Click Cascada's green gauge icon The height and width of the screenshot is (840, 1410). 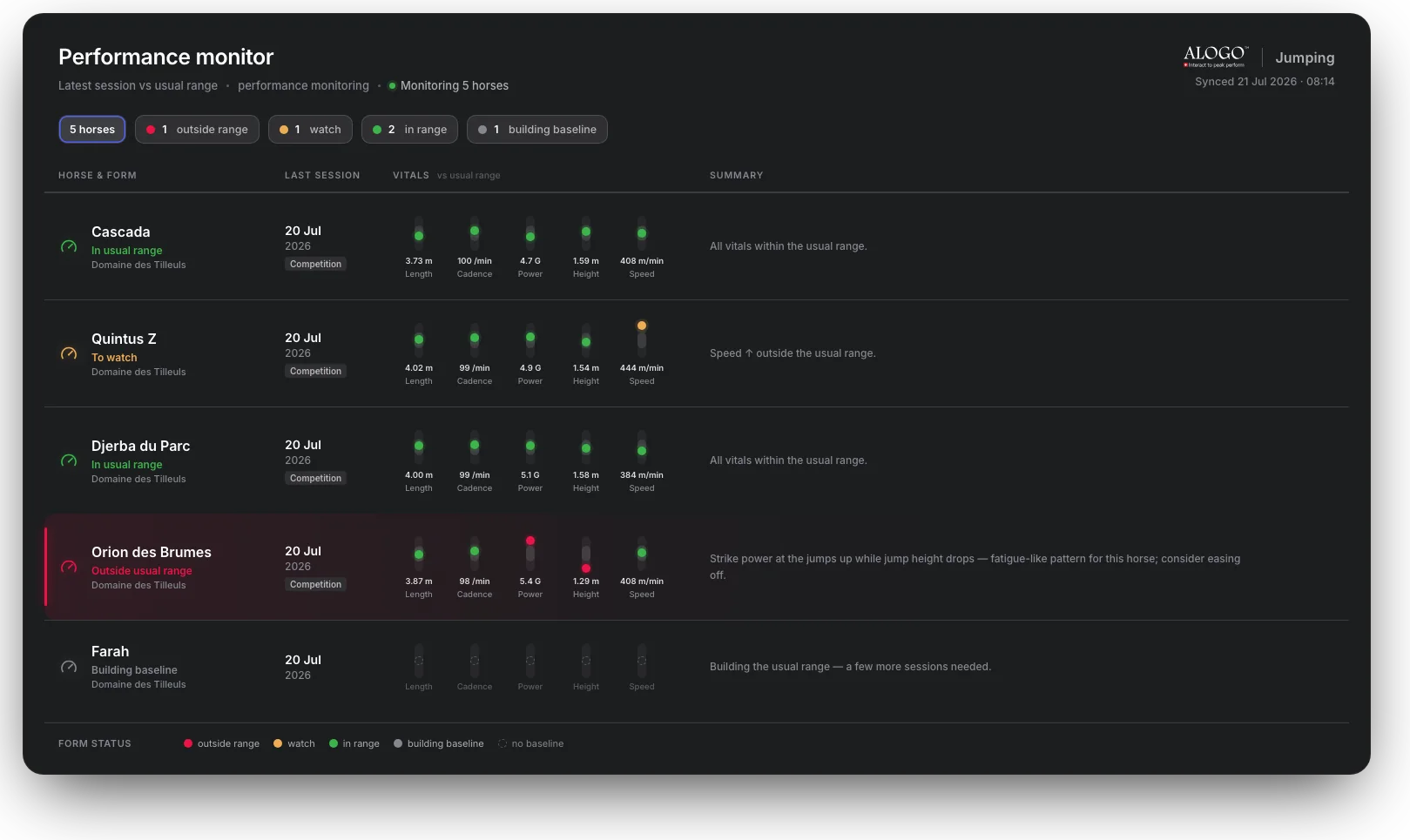pyautogui.click(x=69, y=247)
